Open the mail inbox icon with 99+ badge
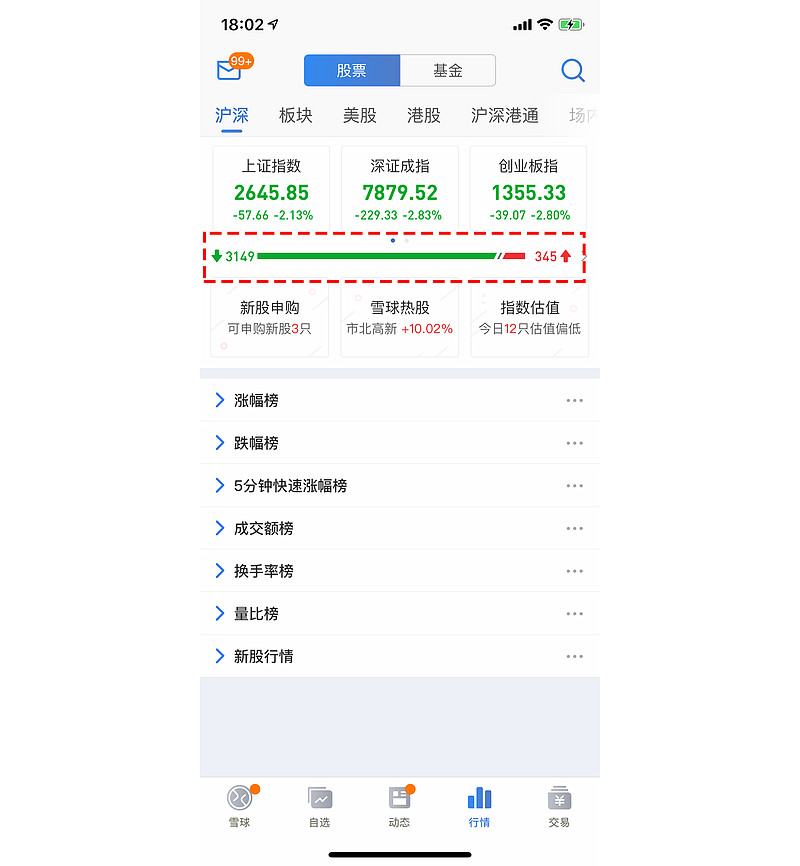 (x=234, y=67)
